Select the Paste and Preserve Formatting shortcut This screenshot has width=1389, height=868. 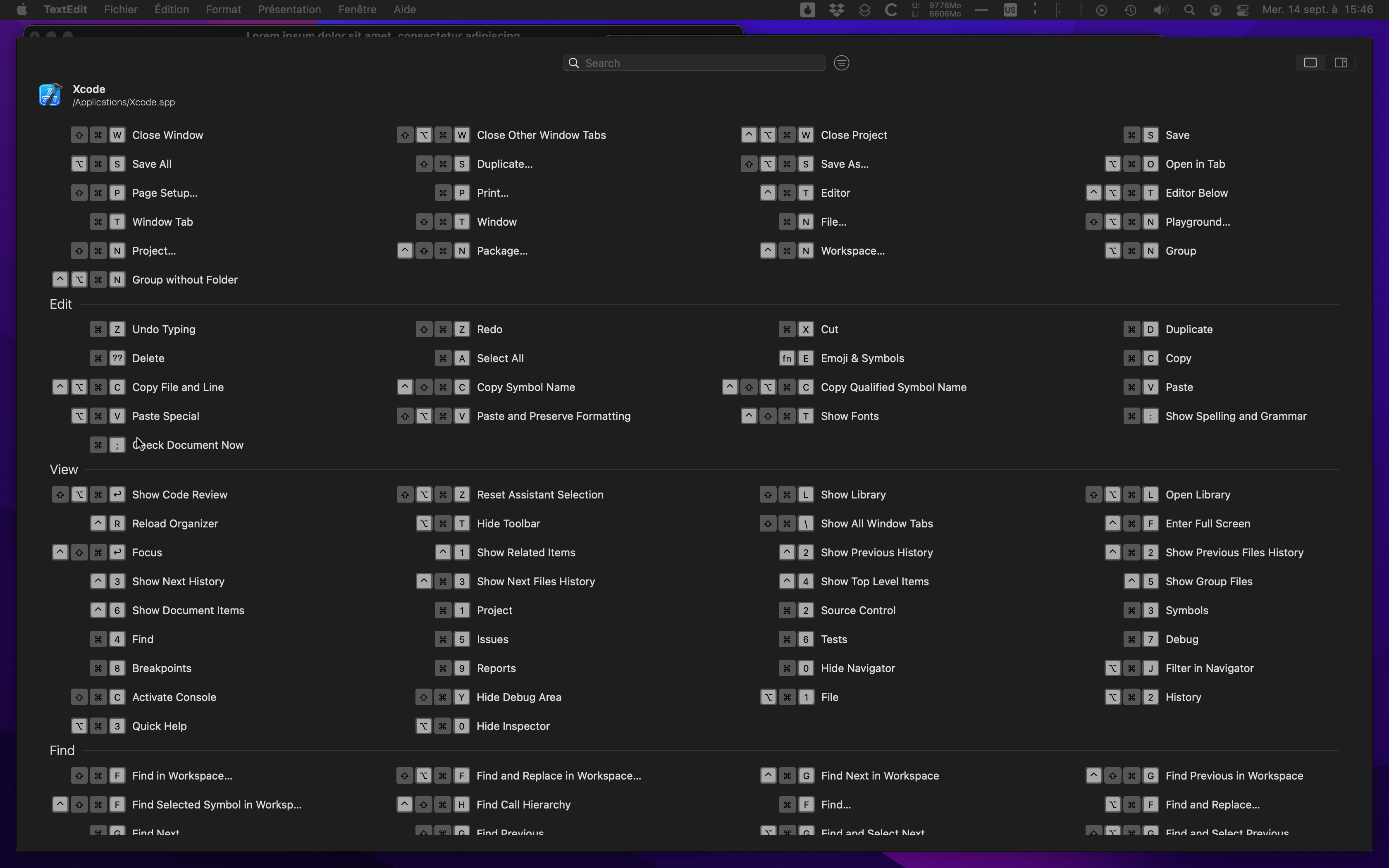[514, 416]
